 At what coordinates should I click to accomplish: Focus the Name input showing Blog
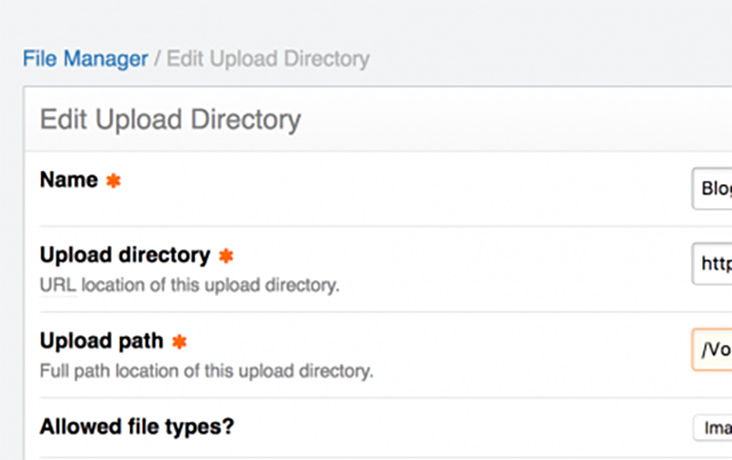point(712,189)
